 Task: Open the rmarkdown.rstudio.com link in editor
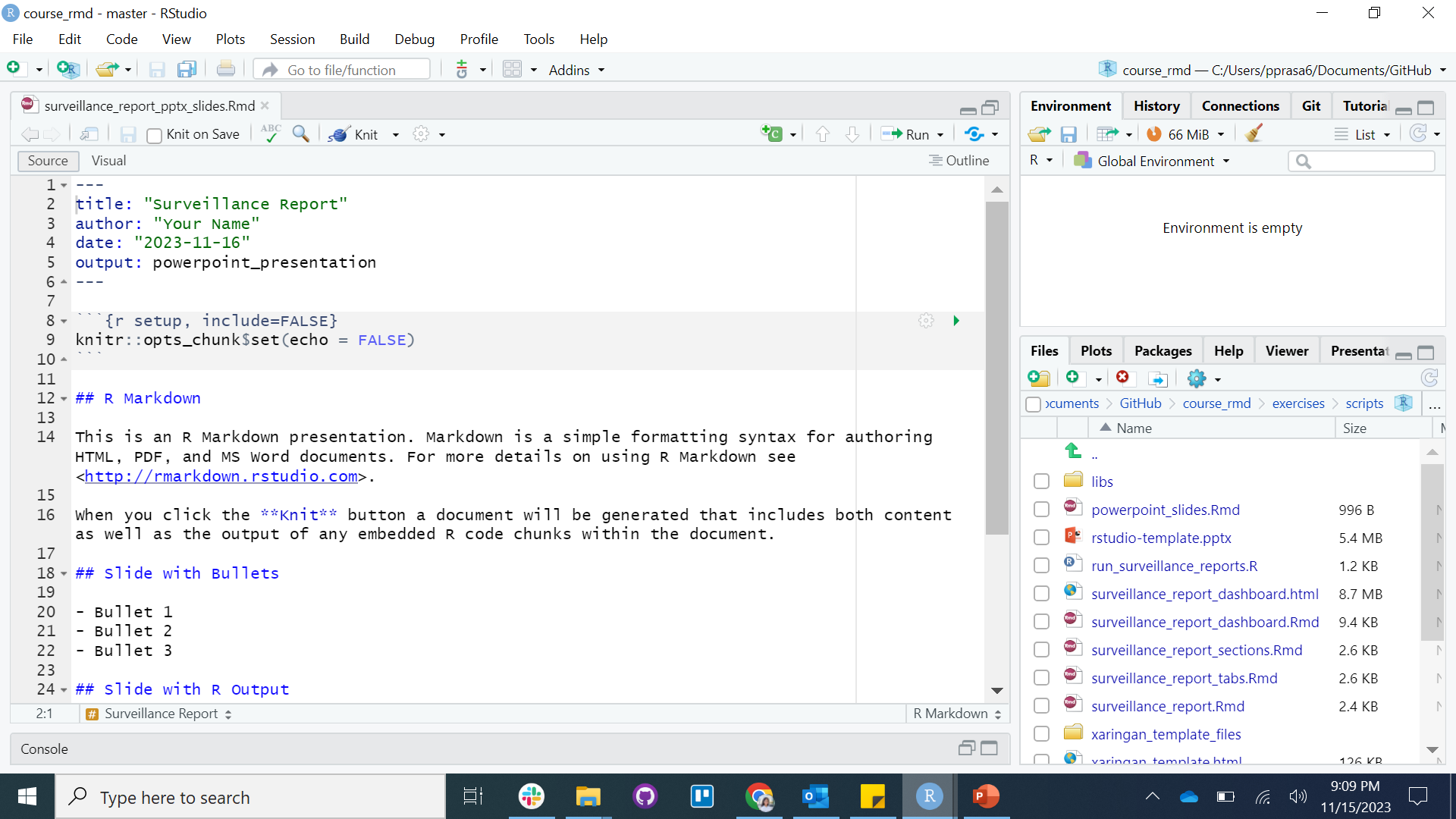[x=221, y=476]
